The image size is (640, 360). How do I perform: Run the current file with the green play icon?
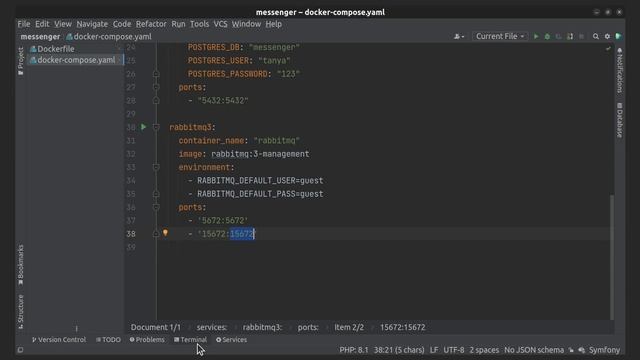[536, 36]
